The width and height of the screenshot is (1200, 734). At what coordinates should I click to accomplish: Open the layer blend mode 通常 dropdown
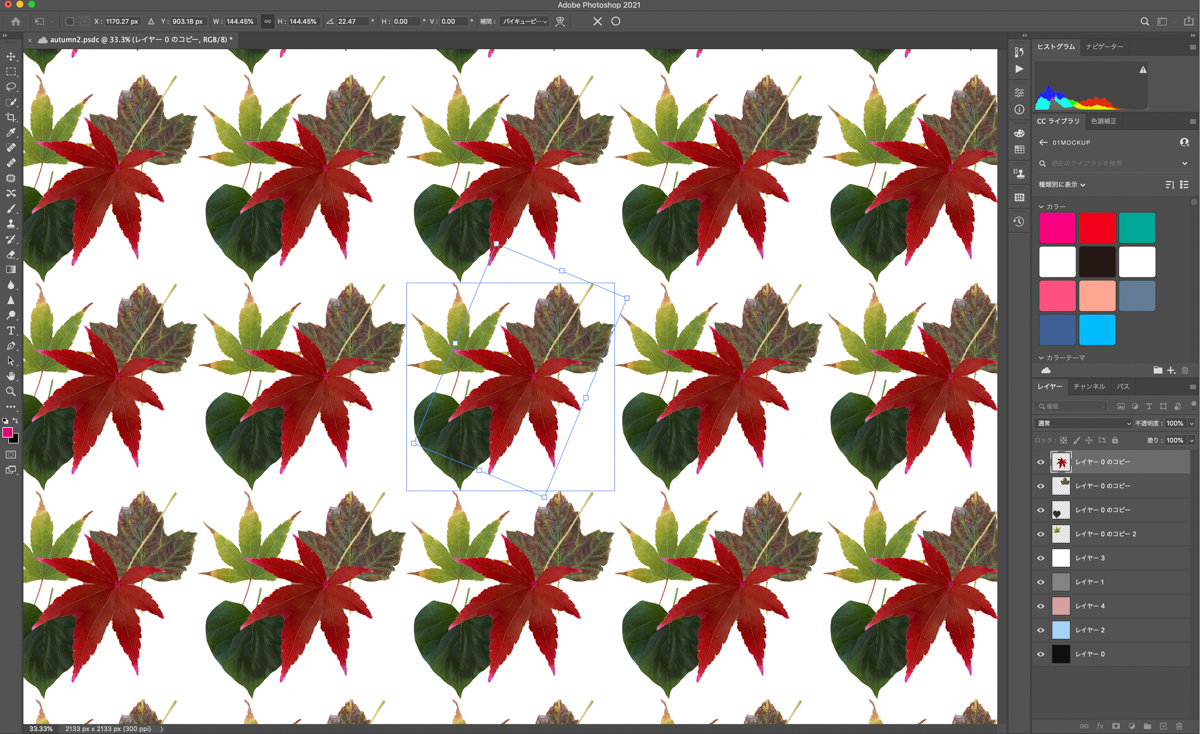tap(1083, 423)
